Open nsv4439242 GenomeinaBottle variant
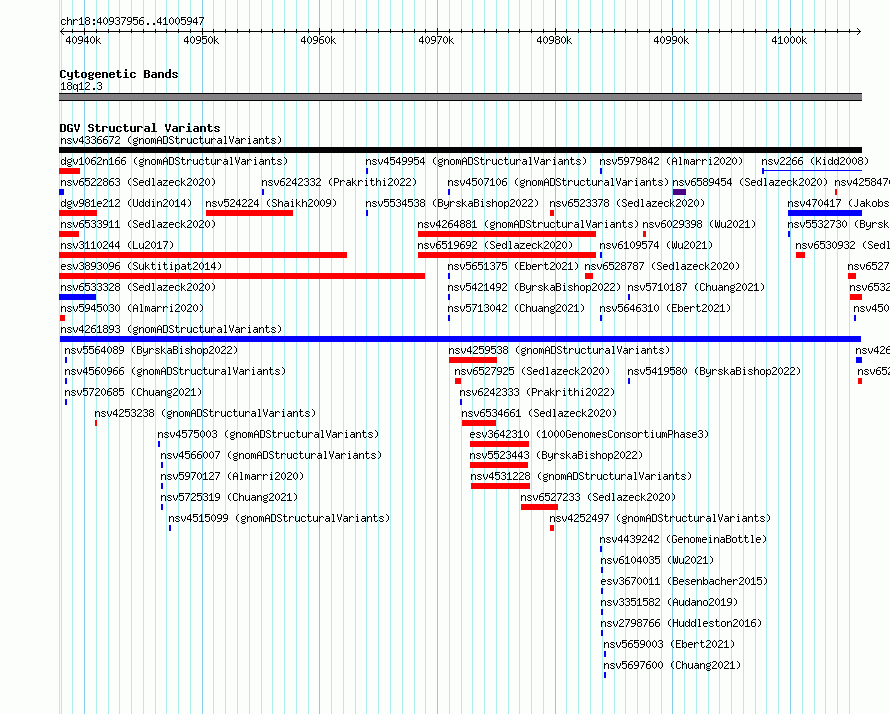 [x=683, y=539]
